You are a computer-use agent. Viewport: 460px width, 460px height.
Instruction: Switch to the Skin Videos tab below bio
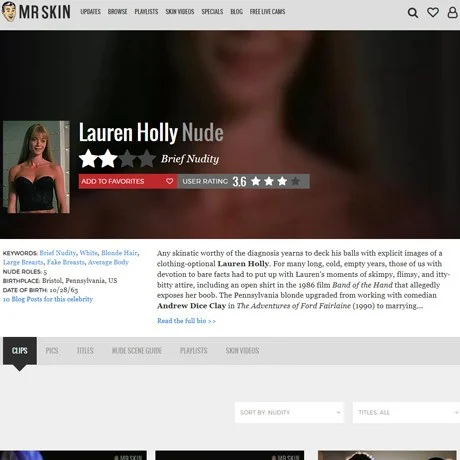242,351
